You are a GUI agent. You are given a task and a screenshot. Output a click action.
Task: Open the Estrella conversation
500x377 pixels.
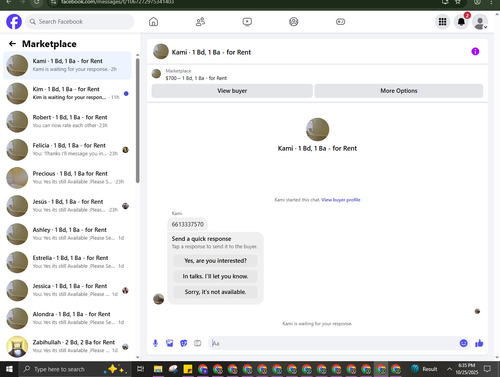[67, 262]
